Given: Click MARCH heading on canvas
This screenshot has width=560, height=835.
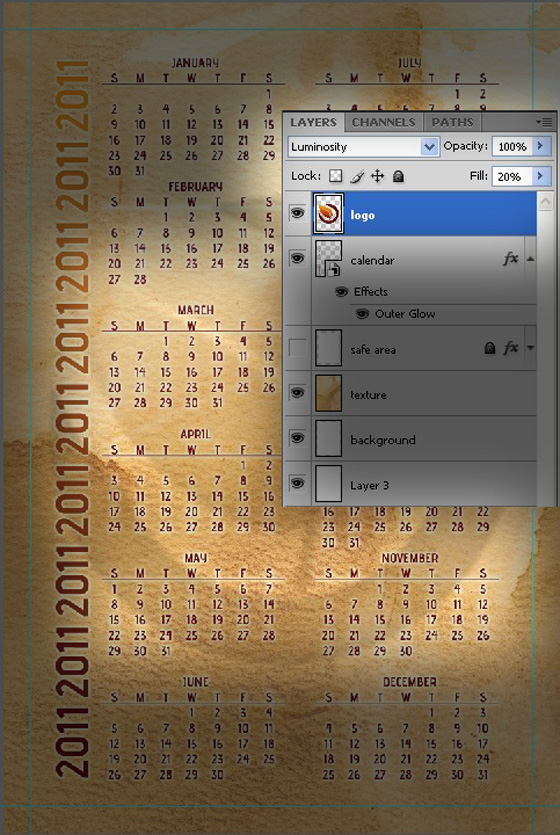Looking at the screenshot, I should pyautogui.click(x=196, y=310).
